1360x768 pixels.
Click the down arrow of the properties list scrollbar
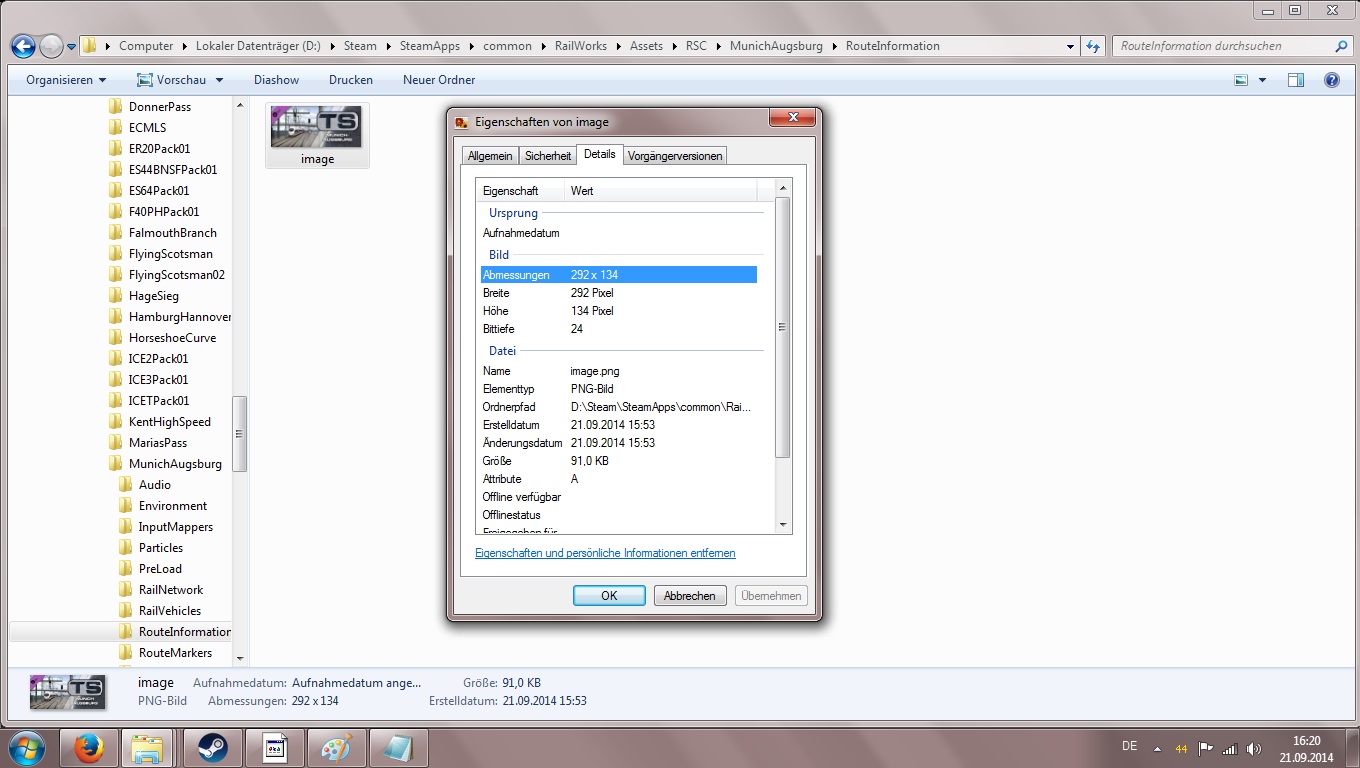click(x=783, y=525)
